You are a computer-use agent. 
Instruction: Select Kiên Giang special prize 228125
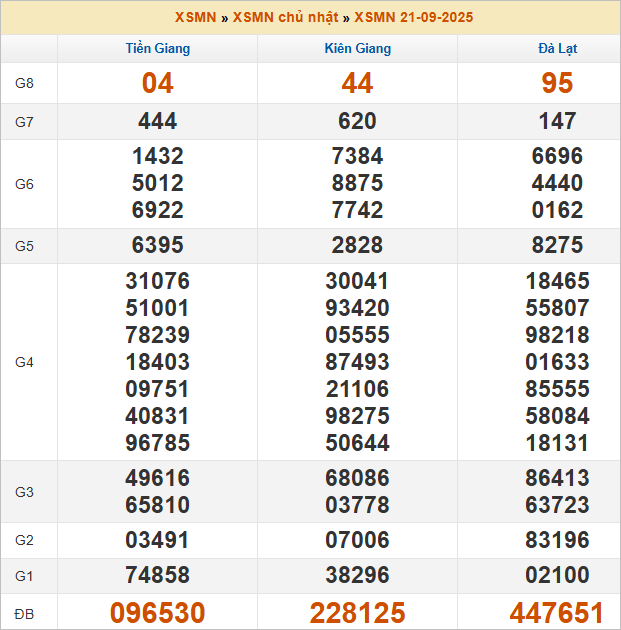357,613
